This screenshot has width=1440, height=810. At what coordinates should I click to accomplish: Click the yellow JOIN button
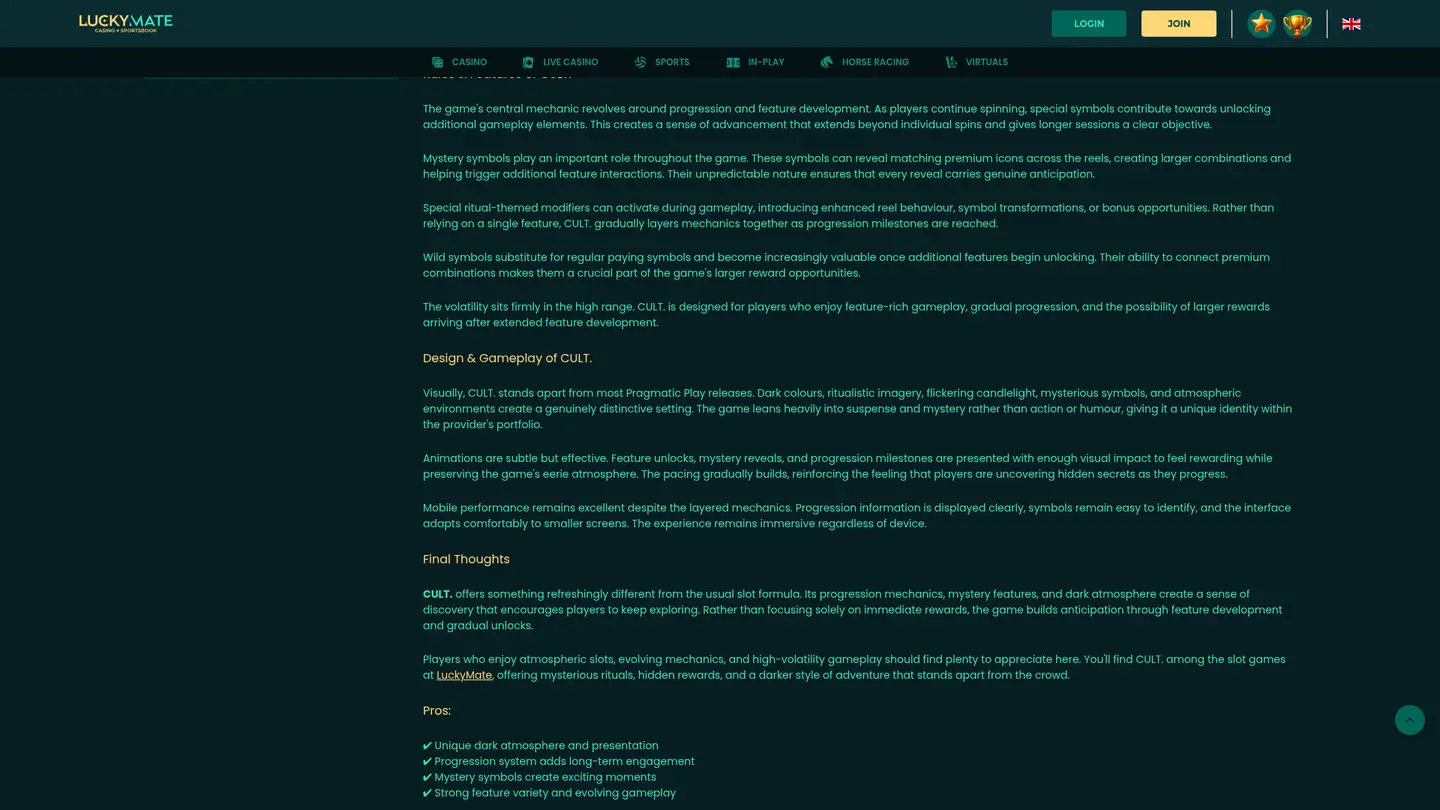(x=1179, y=24)
